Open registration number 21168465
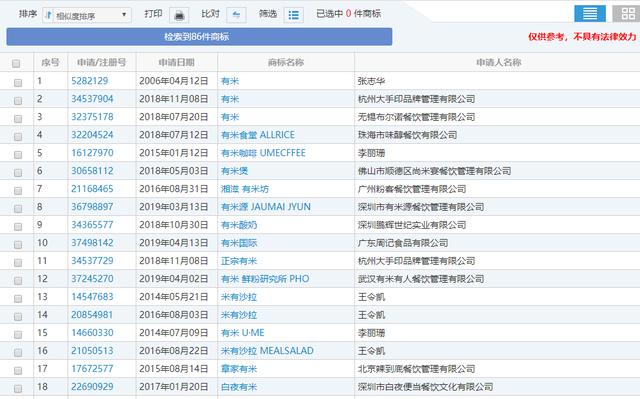 click(92, 188)
